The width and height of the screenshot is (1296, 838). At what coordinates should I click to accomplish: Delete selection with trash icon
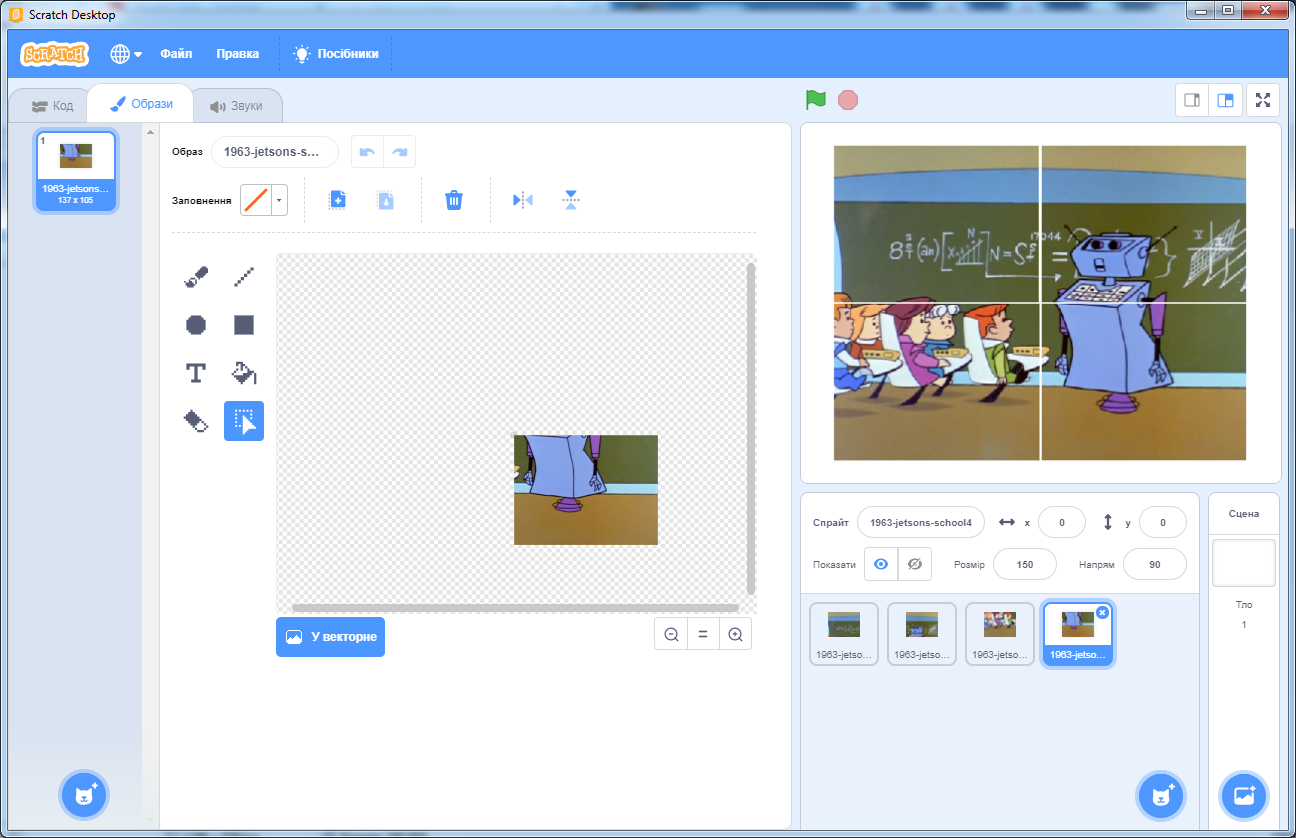click(x=454, y=200)
